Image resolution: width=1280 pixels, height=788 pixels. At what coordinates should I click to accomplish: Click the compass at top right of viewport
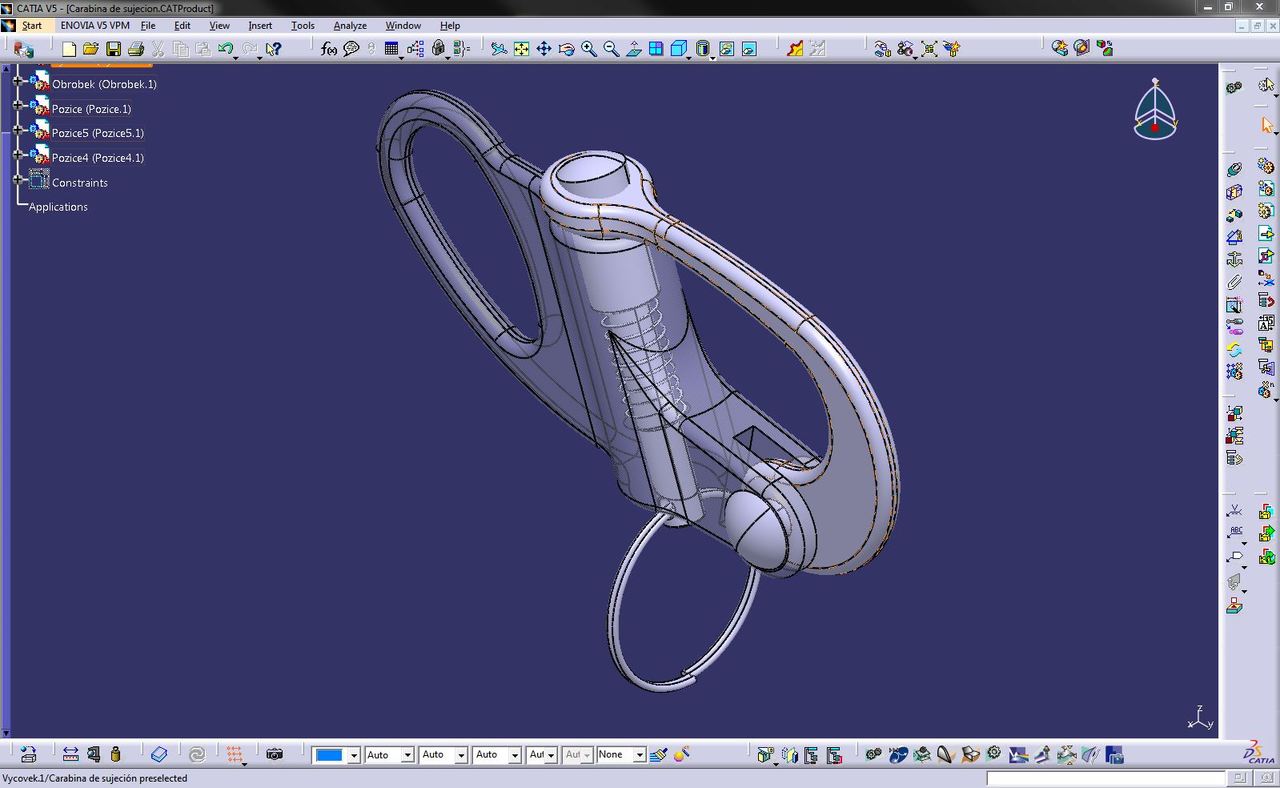coord(1155,109)
